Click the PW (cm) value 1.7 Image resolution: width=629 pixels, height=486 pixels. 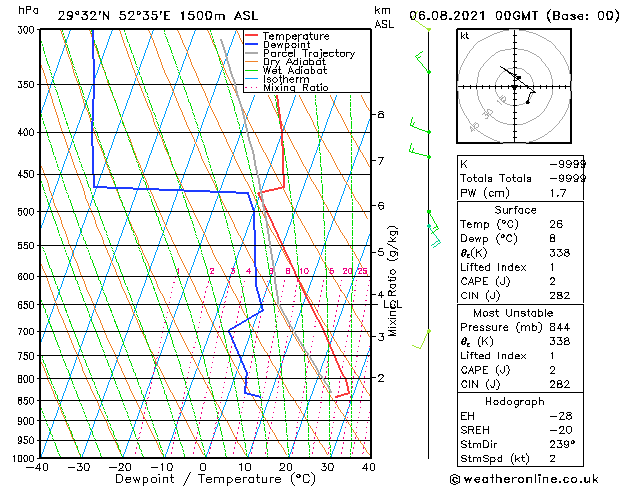[x=558, y=193]
